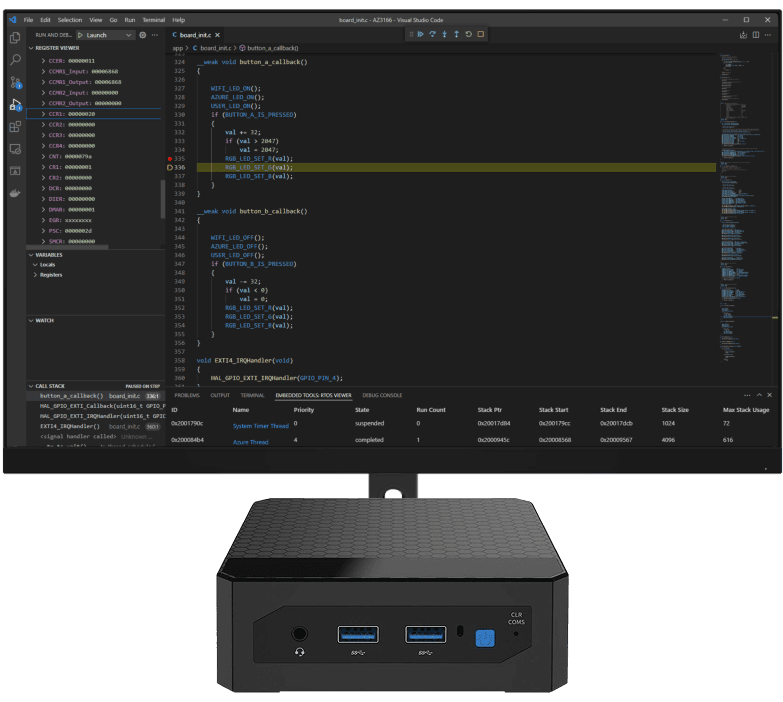
Task: Click the Step Into debug icon
Action: point(445,34)
